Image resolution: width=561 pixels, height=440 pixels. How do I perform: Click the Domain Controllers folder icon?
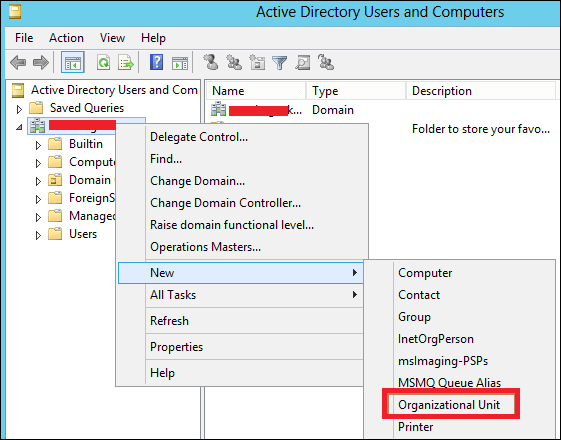click(x=55, y=180)
